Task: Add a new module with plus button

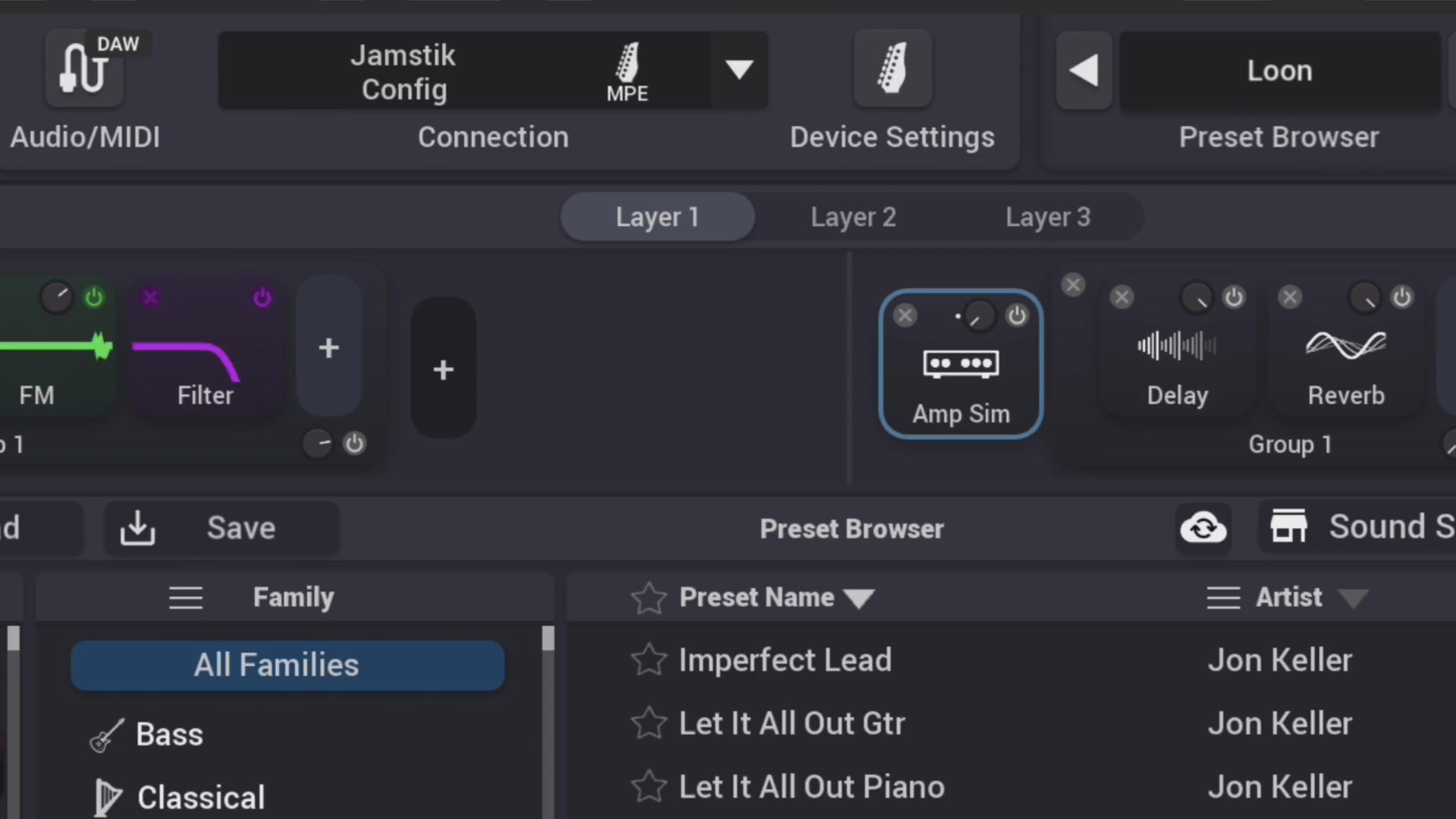Action: 328,347
